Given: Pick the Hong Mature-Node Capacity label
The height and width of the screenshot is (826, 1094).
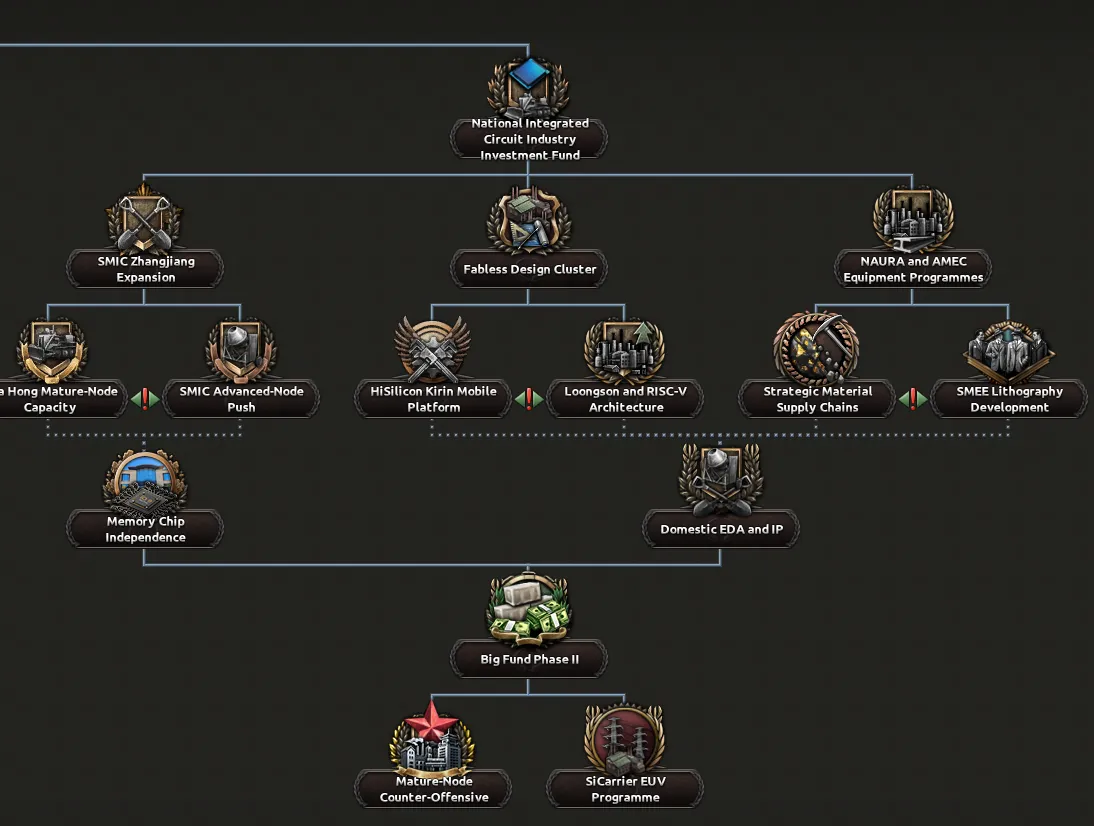Looking at the screenshot, I should 60,399.
